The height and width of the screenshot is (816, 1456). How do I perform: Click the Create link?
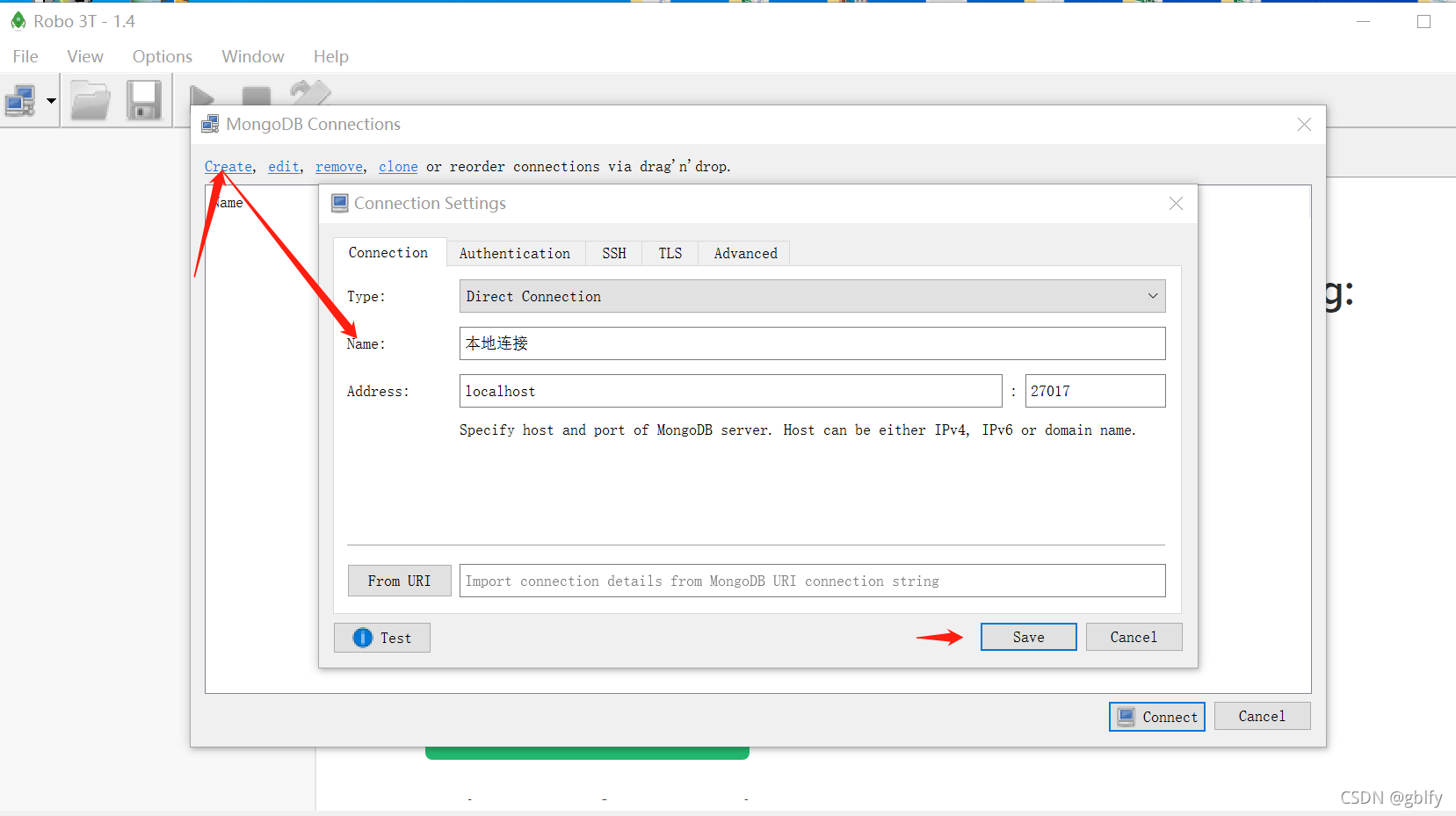pos(228,166)
